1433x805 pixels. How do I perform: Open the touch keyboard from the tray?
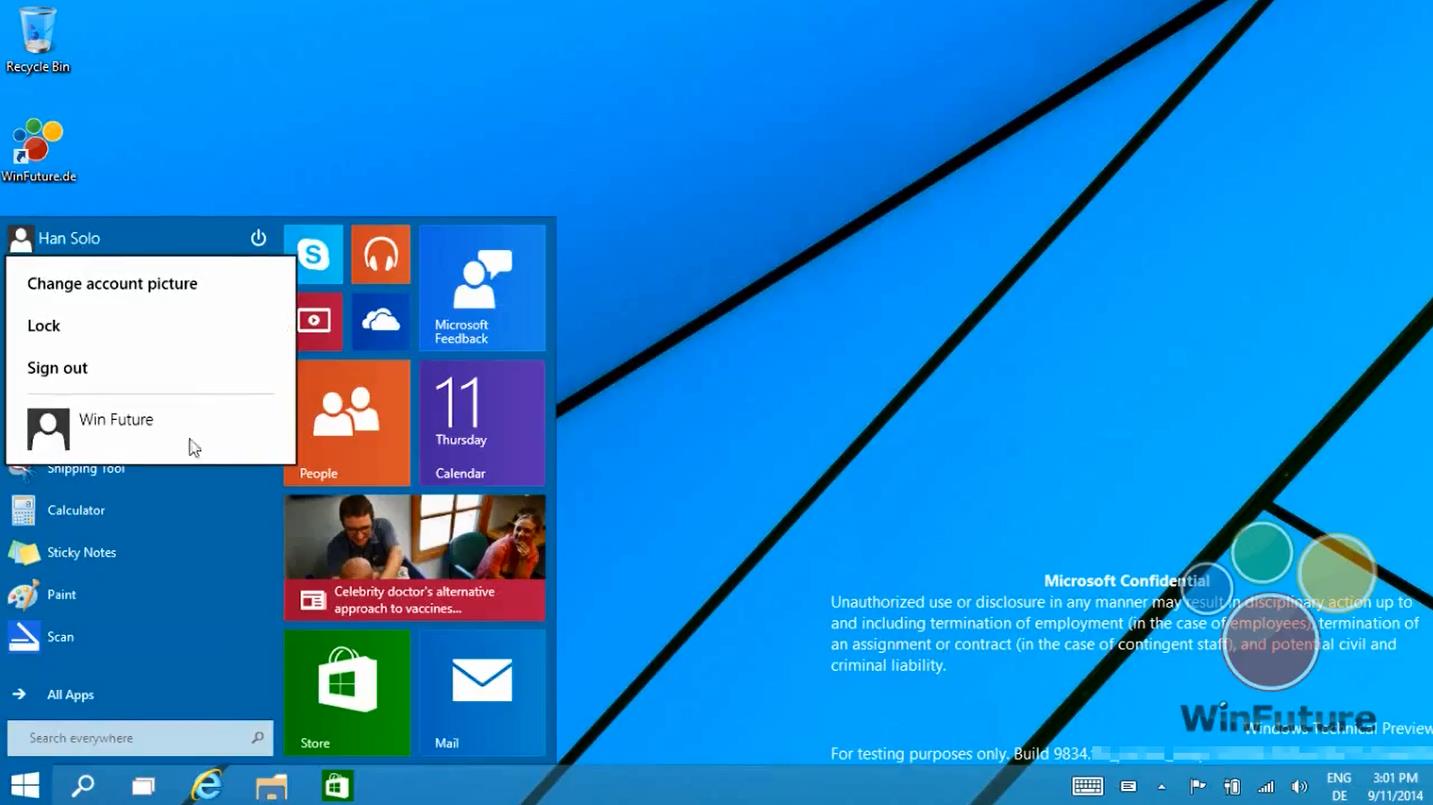pyautogui.click(x=1088, y=786)
